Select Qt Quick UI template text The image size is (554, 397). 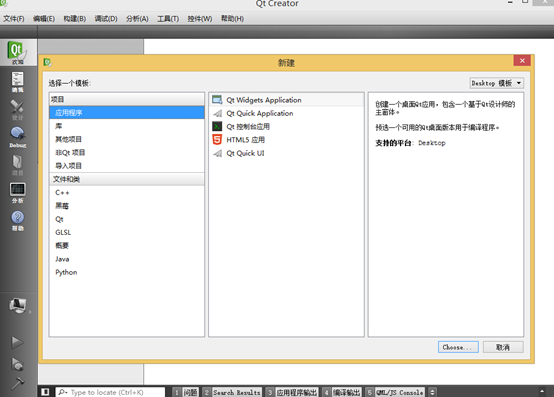(x=245, y=153)
